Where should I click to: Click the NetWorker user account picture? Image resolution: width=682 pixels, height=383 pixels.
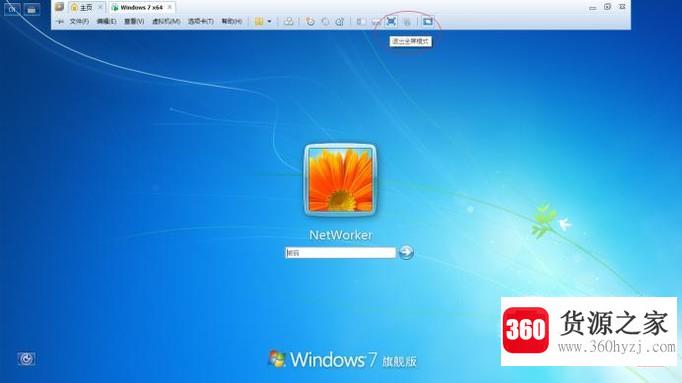coord(340,180)
